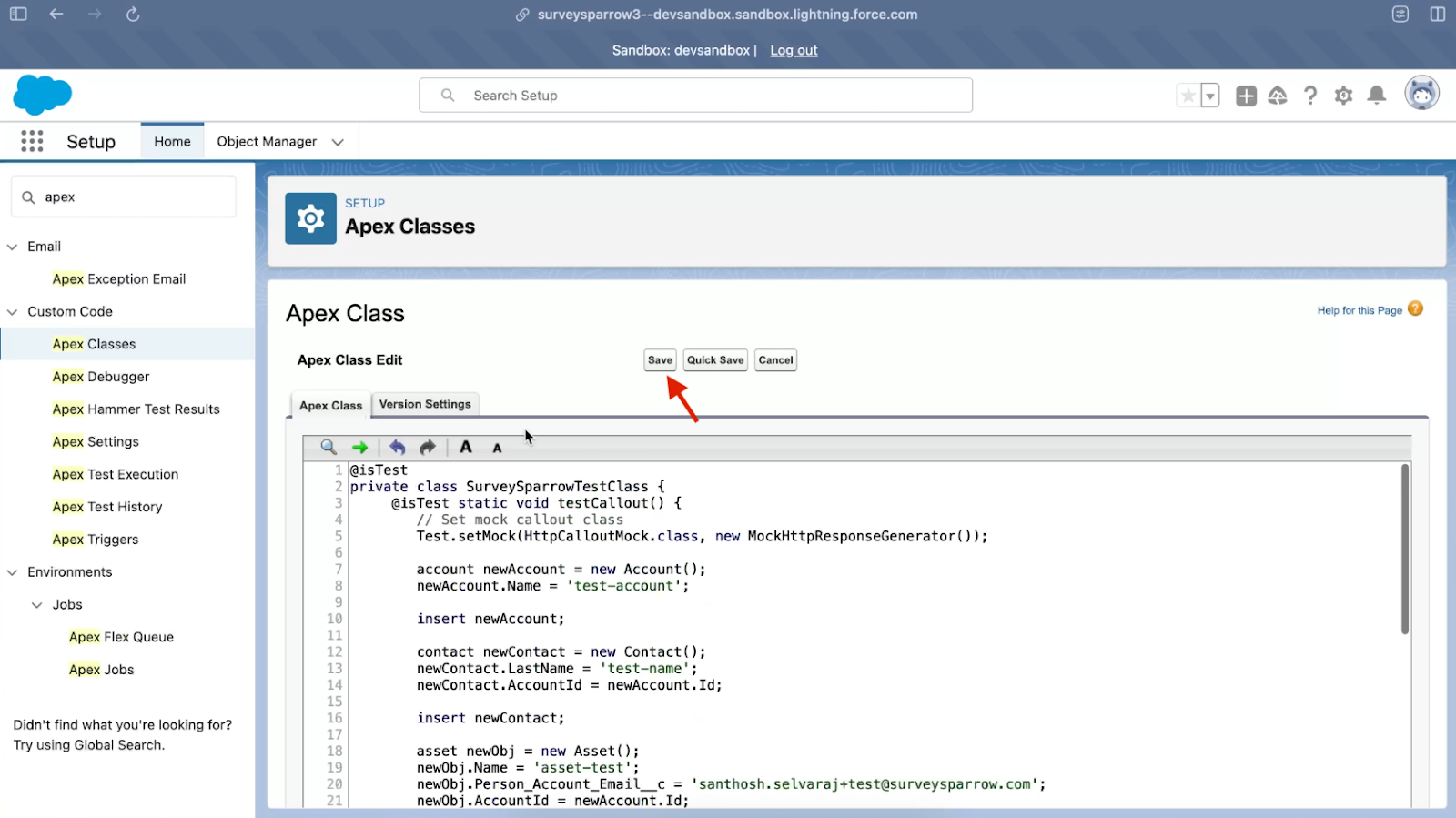The width and height of the screenshot is (1456, 818).
Task: Open the App Launcher grid
Action: click(x=32, y=141)
